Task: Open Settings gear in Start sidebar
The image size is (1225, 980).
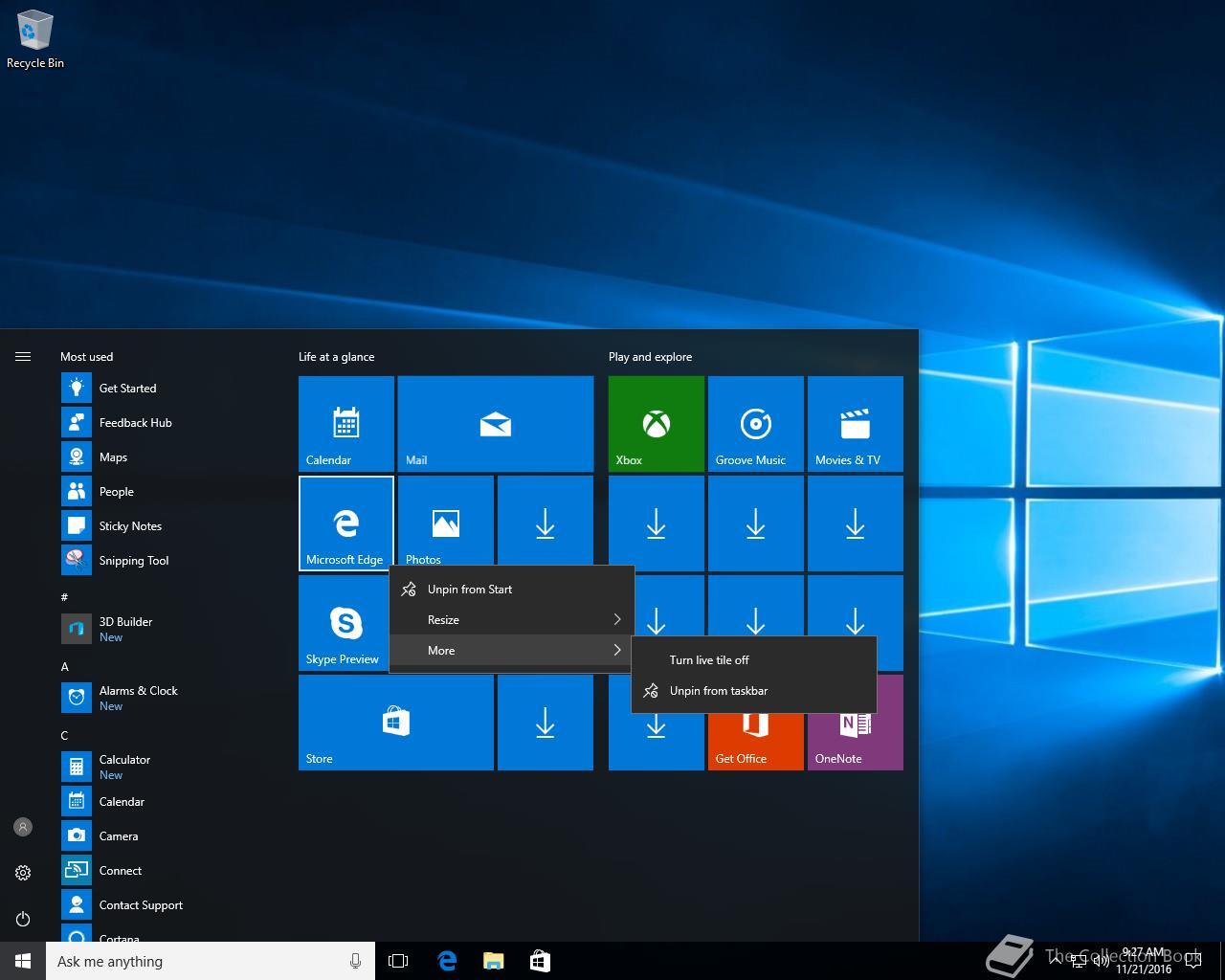Action: click(x=23, y=873)
